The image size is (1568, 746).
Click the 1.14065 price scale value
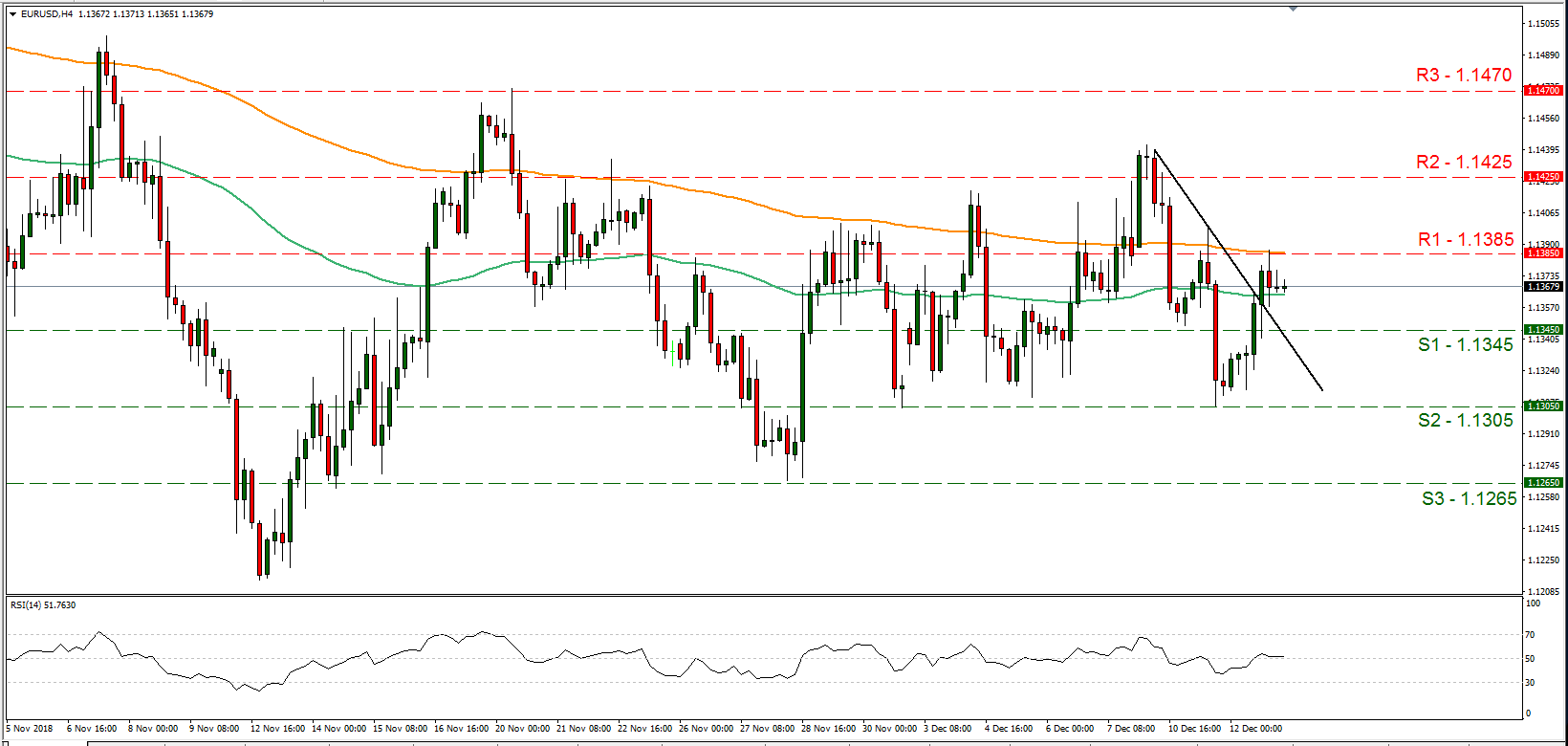tap(1544, 213)
